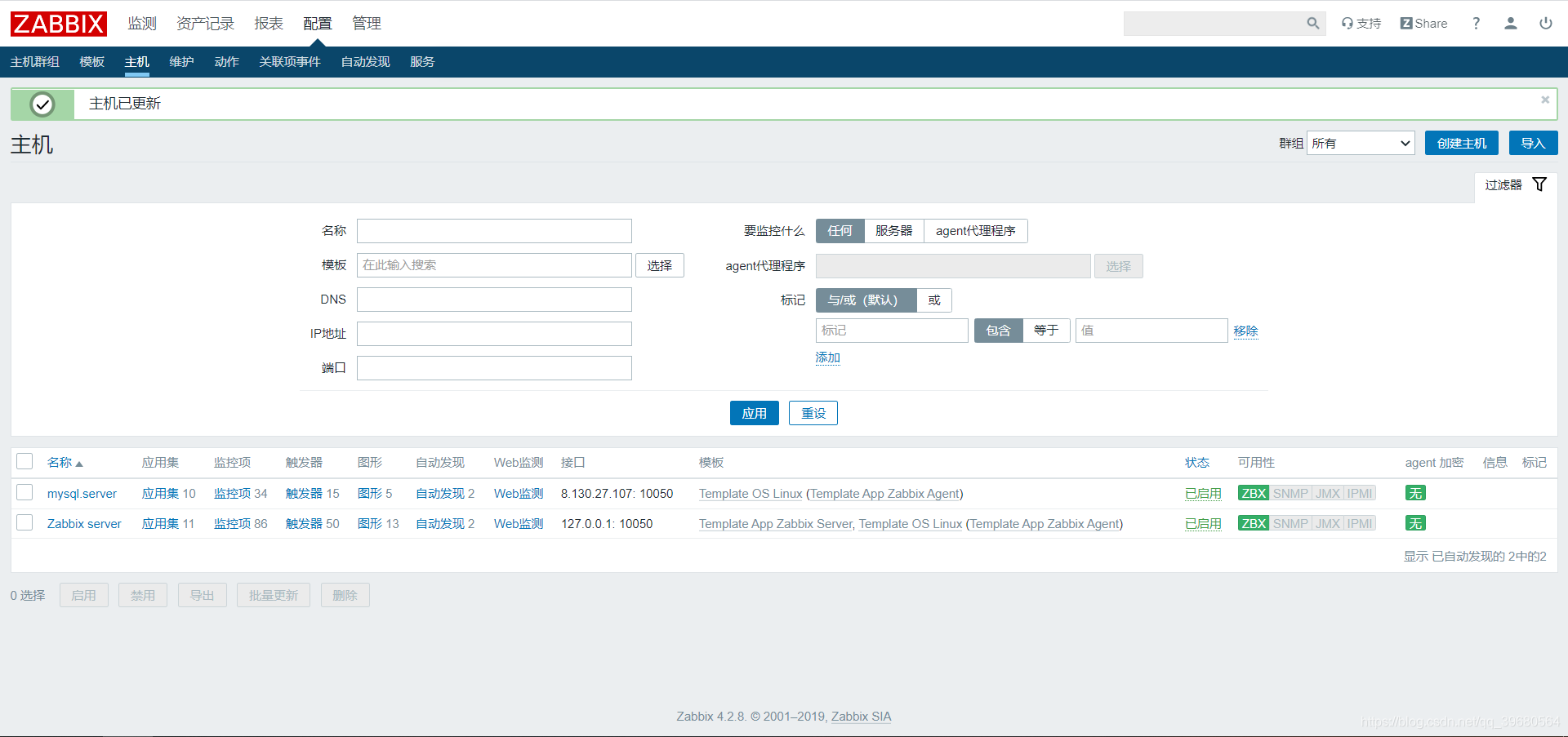
Task: Open the help question mark
Action: 1476,24
